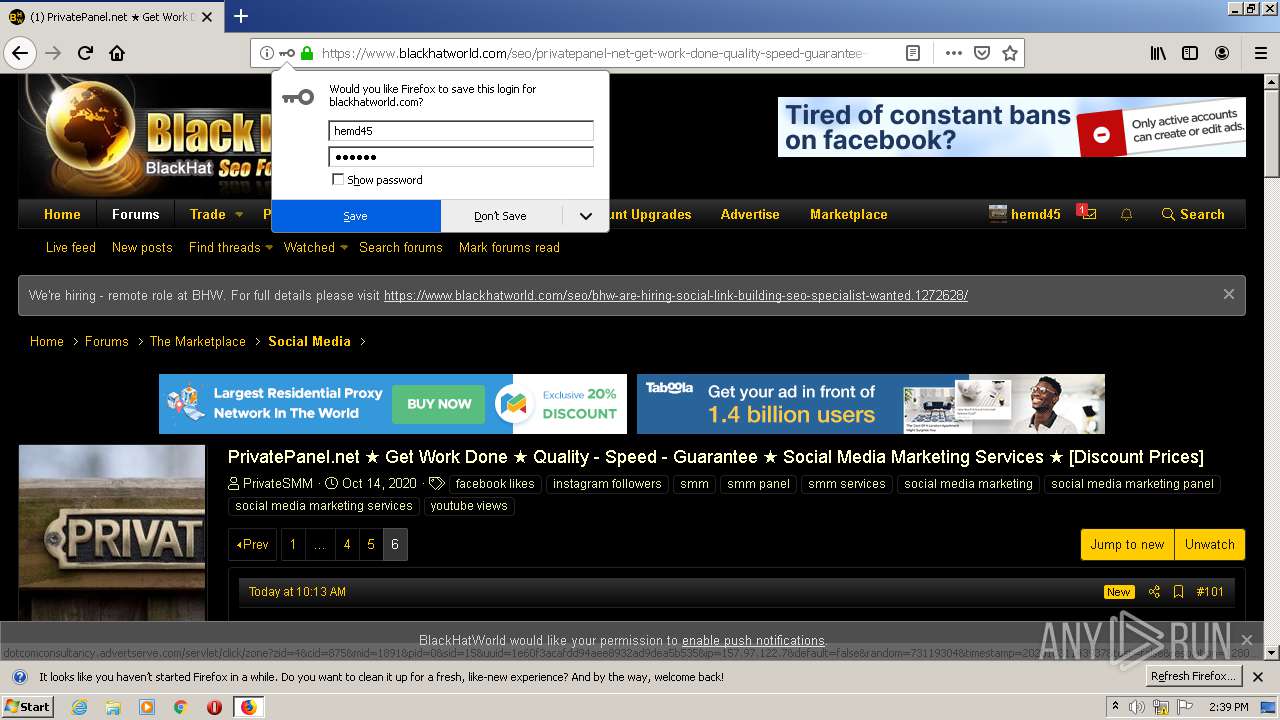Screen dimensions: 1280x720
Task: Expand the Trade menu dropdown arrow
Action: (239, 214)
